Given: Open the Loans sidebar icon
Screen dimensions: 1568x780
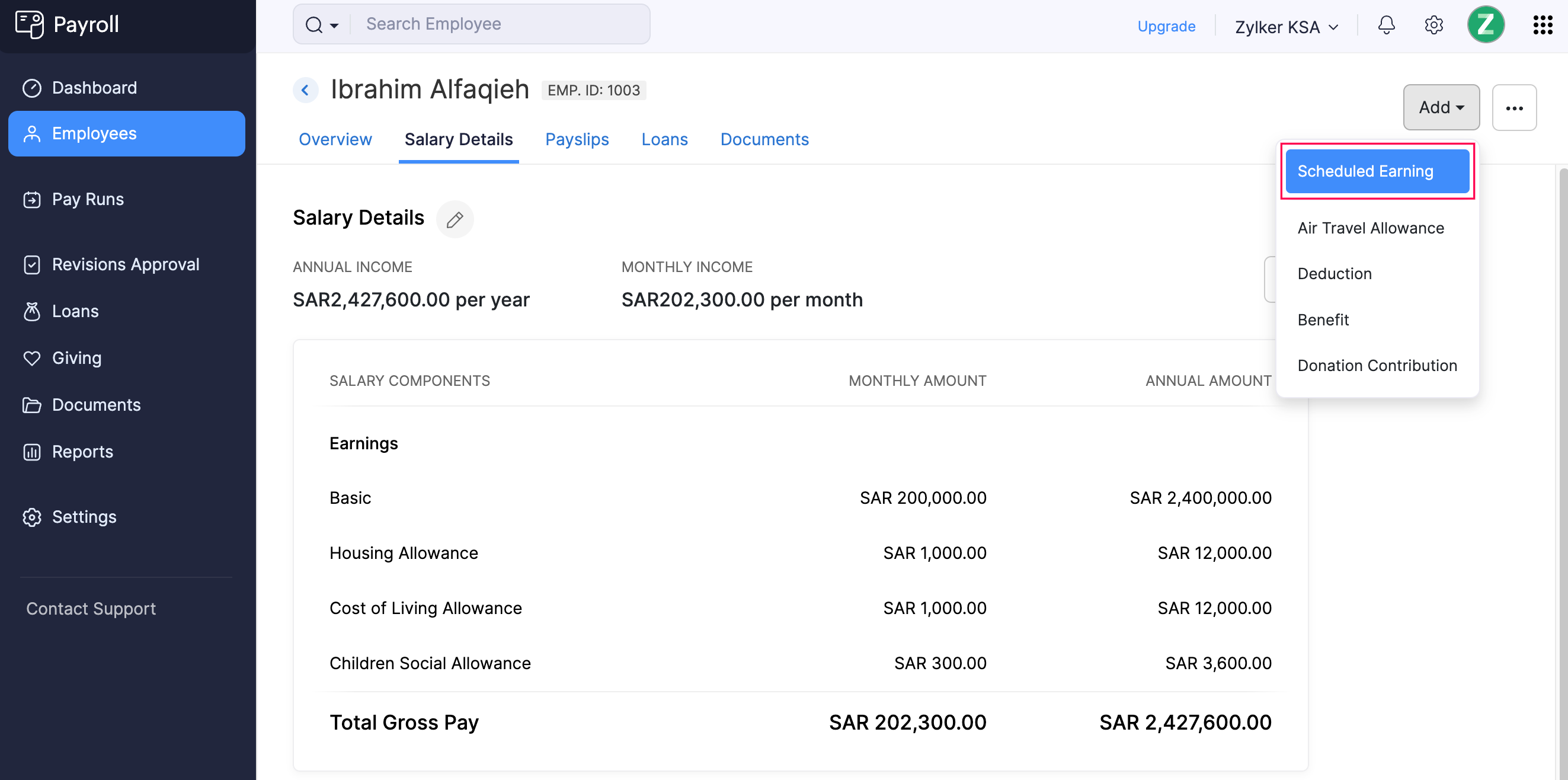Looking at the screenshot, I should coord(31,311).
